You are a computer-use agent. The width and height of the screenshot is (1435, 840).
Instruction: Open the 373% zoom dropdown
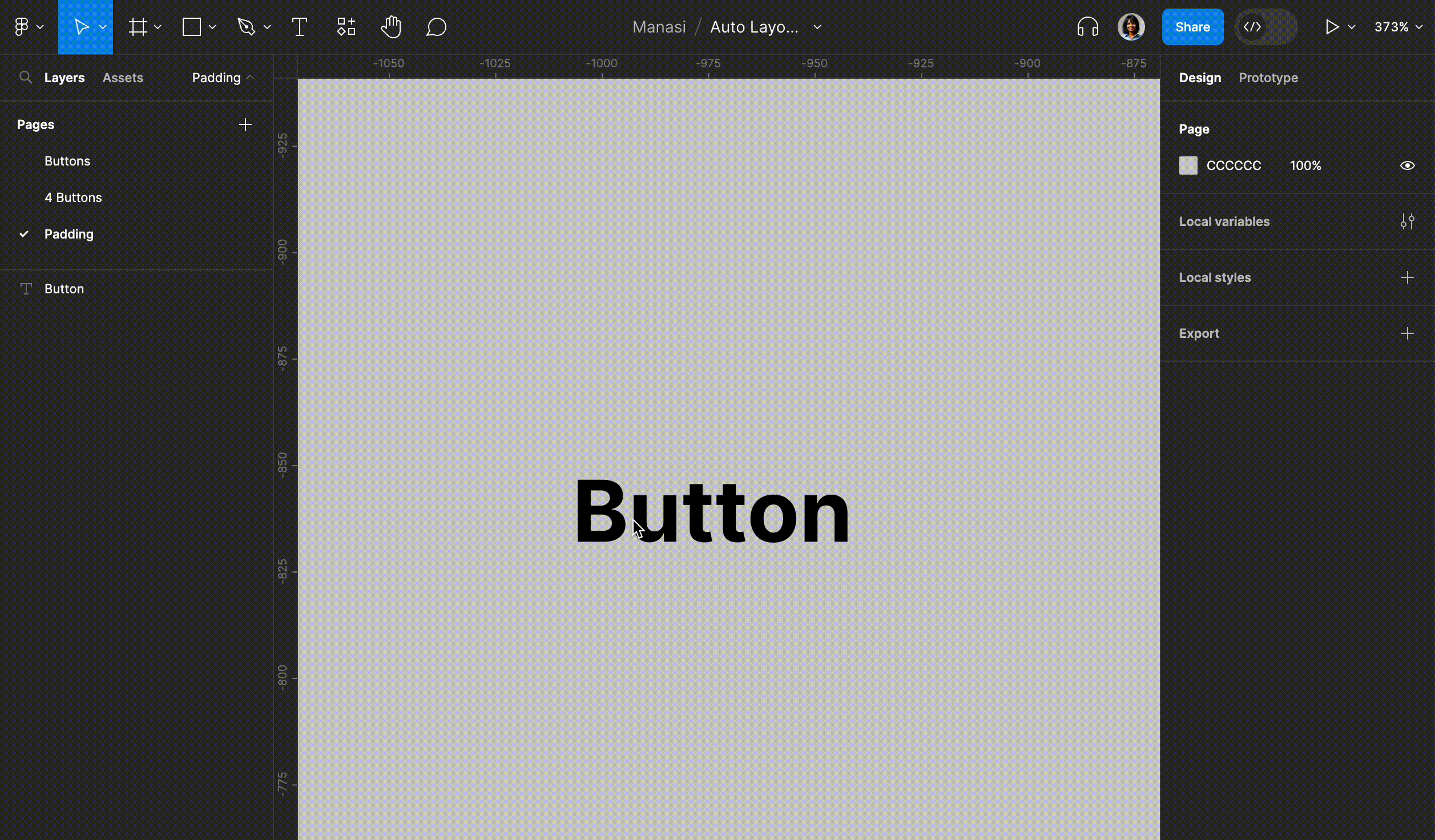coord(1398,27)
